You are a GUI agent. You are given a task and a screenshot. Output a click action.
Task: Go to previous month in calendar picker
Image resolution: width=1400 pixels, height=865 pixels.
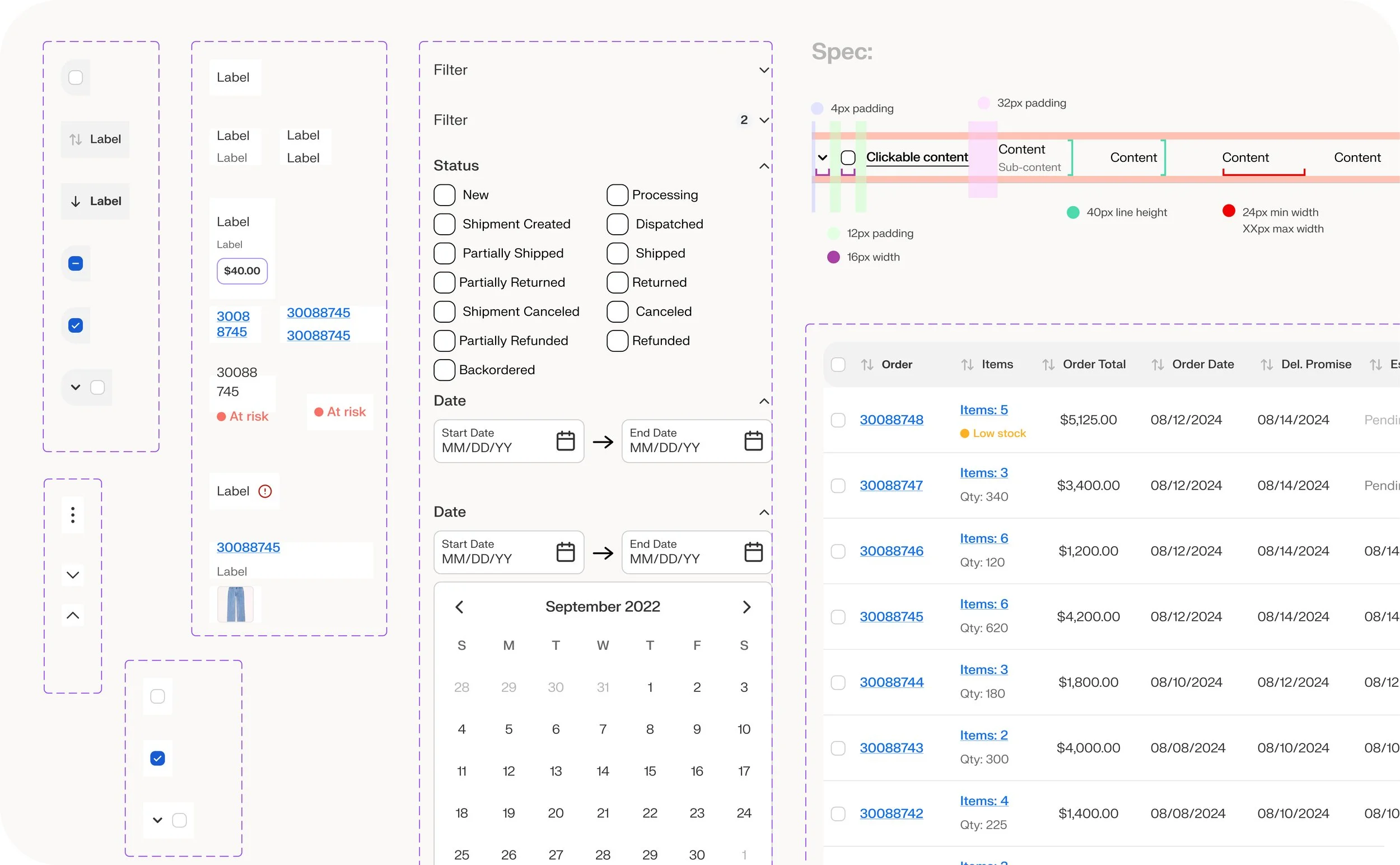click(459, 607)
